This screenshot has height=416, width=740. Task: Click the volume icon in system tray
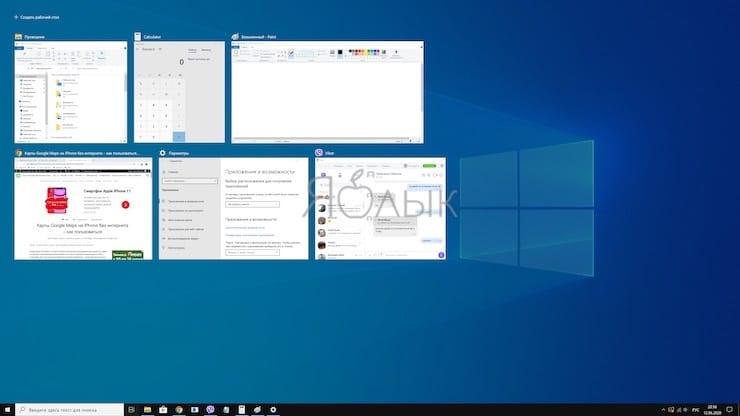pyautogui.click(x=685, y=410)
